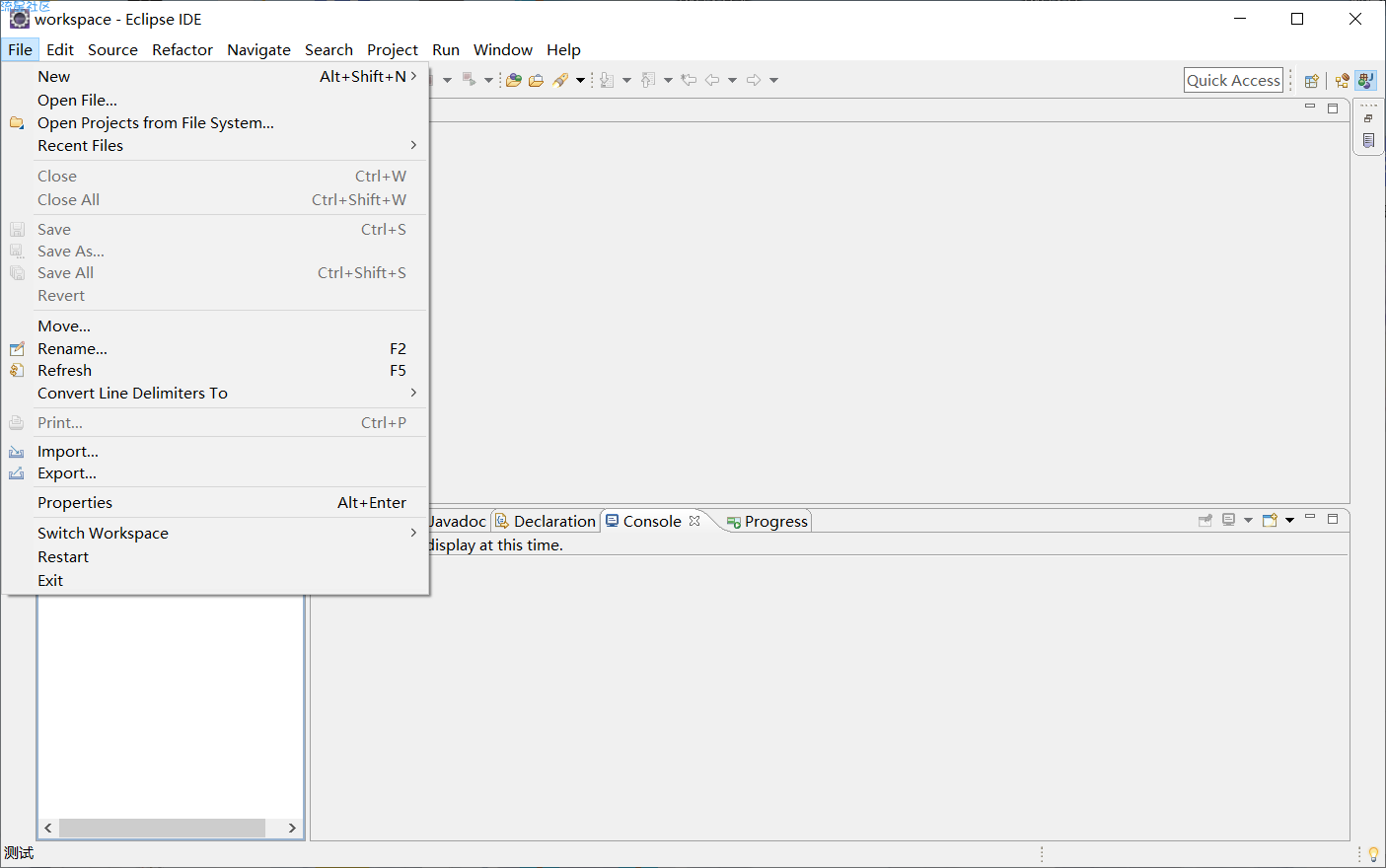This screenshot has height=868, width=1386.
Task: Focus the Quick Access search field
Action: (1233, 80)
